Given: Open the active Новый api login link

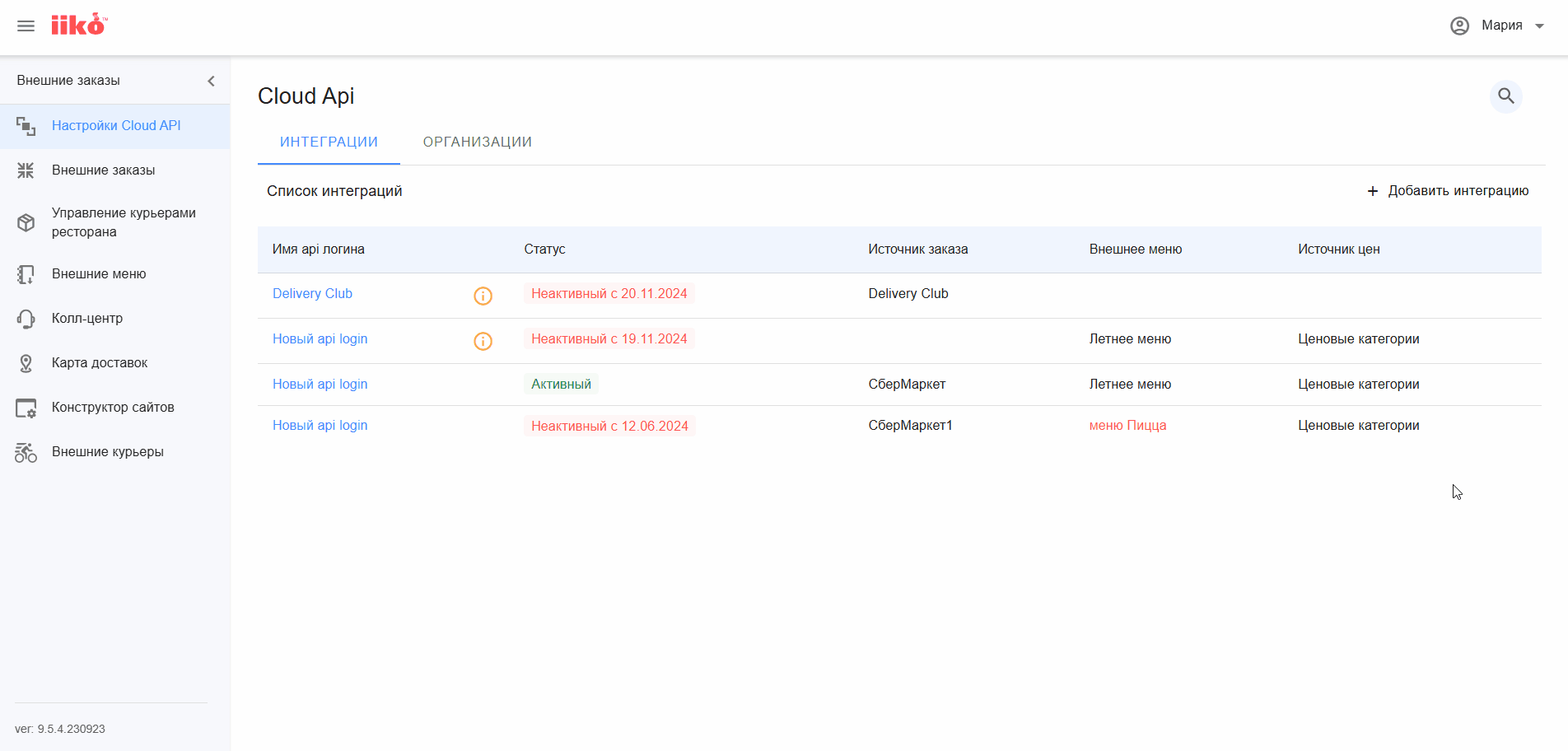Looking at the screenshot, I should (320, 385).
